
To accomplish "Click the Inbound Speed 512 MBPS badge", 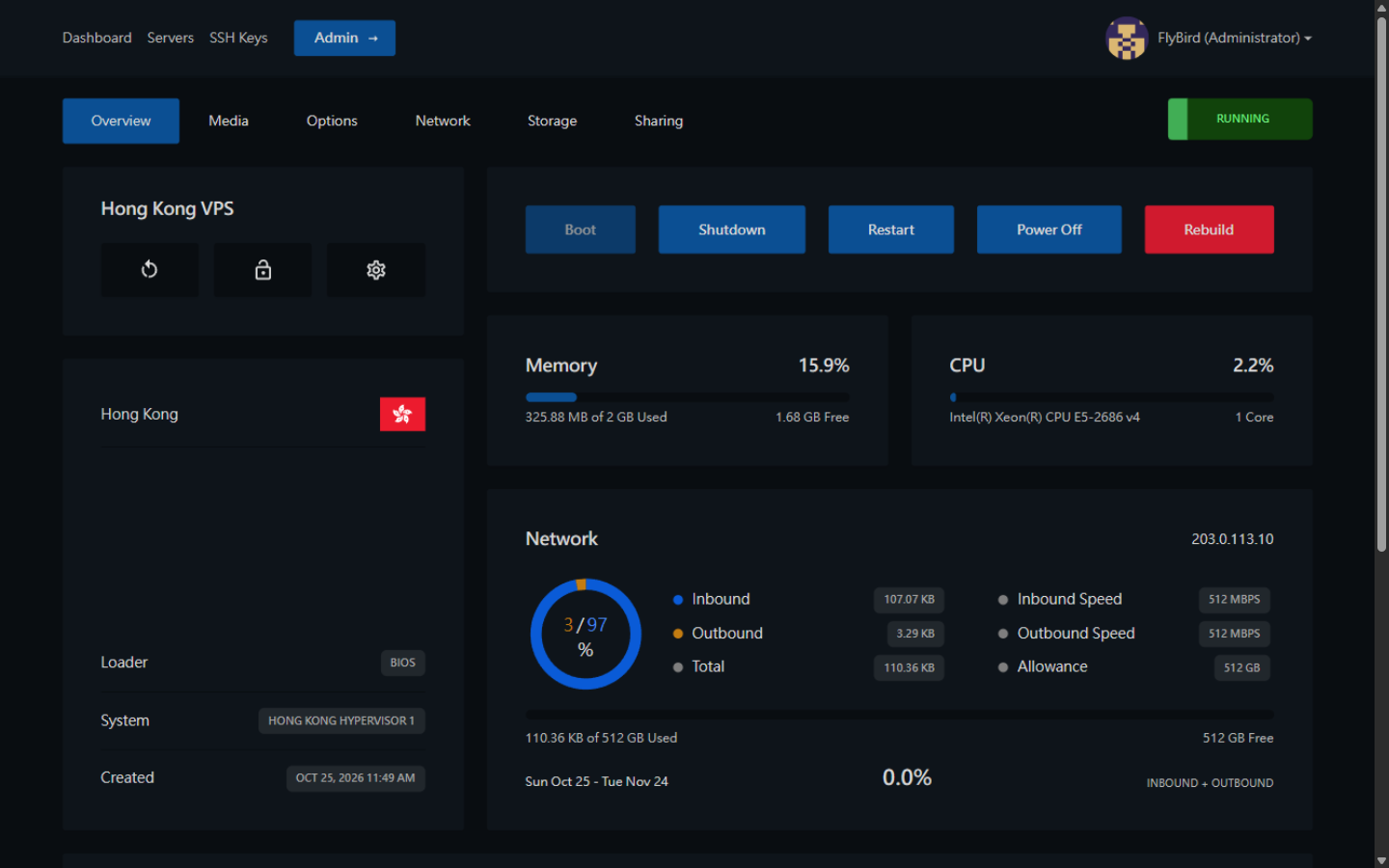I will 1235,600.
